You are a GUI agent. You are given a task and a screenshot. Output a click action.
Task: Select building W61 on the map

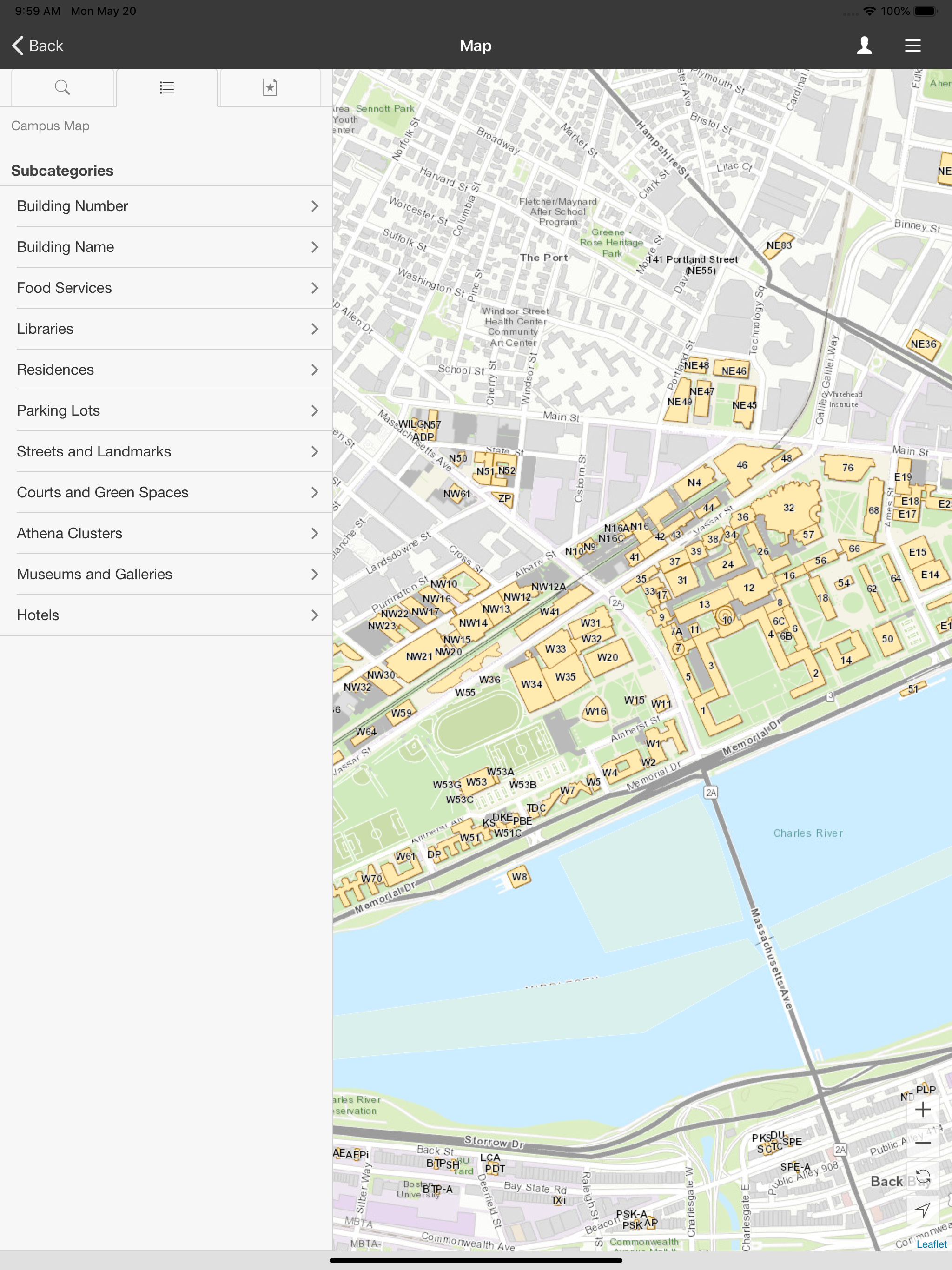point(405,856)
